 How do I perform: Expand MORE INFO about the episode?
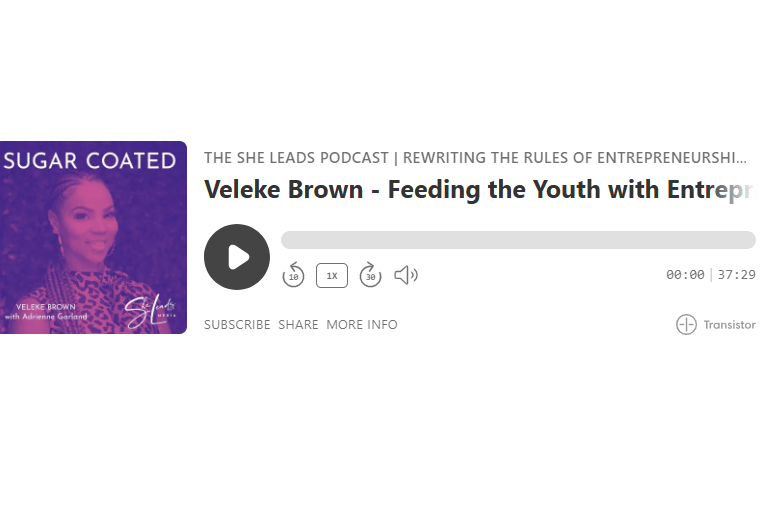[x=362, y=325]
